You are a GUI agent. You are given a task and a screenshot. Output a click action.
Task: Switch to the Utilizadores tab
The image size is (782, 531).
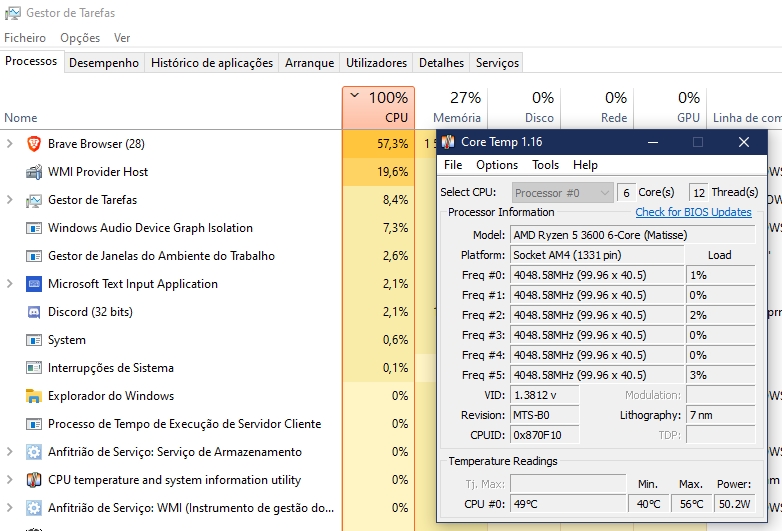pos(377,63)
